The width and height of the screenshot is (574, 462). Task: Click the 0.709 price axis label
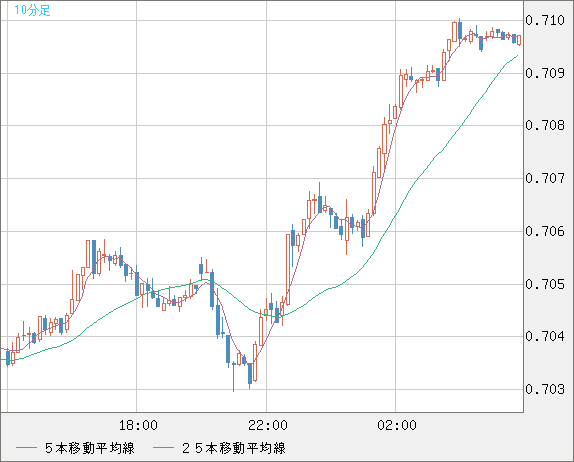point(545,73)
